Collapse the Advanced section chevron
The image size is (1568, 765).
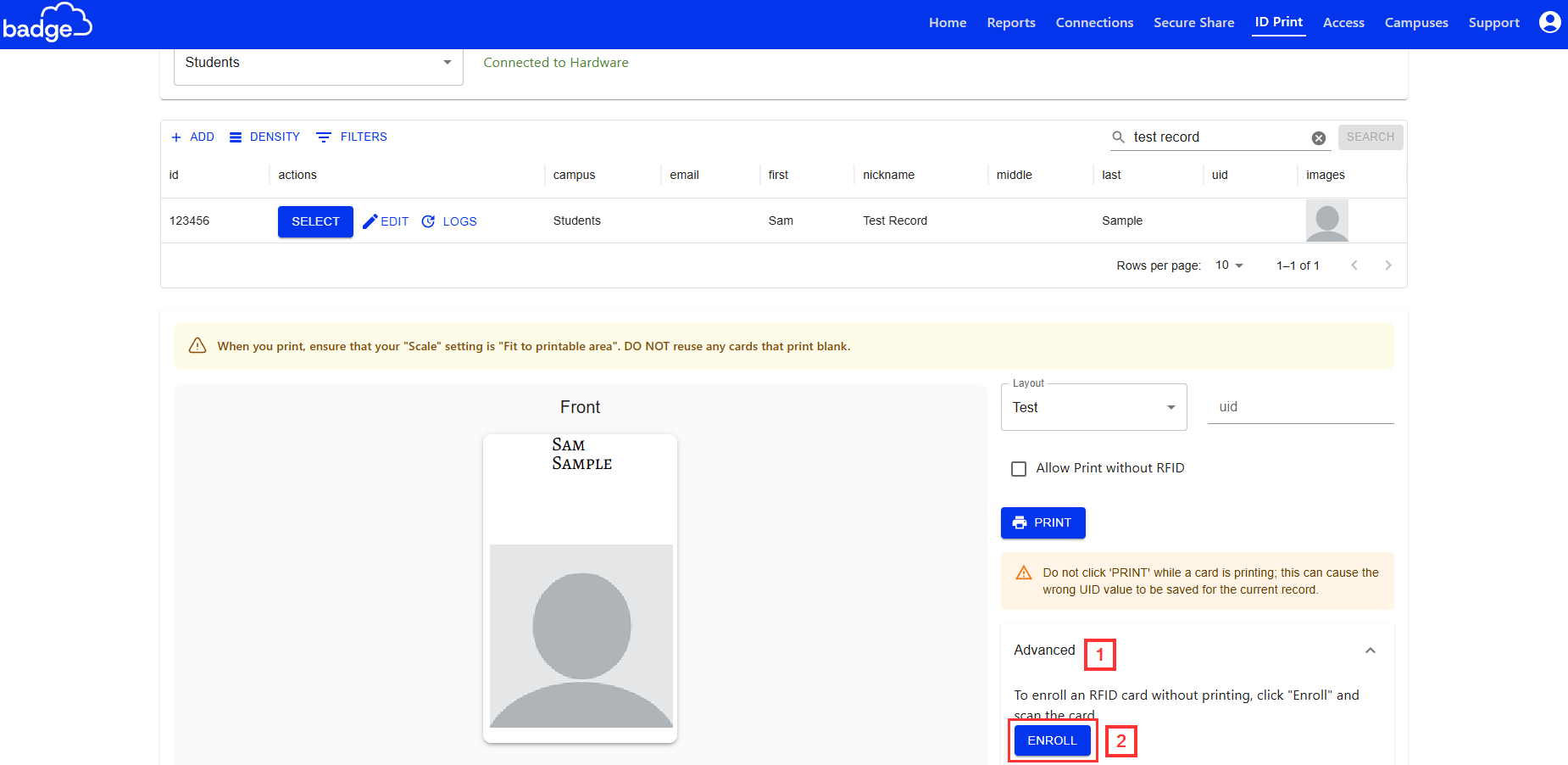[1371, 651]
